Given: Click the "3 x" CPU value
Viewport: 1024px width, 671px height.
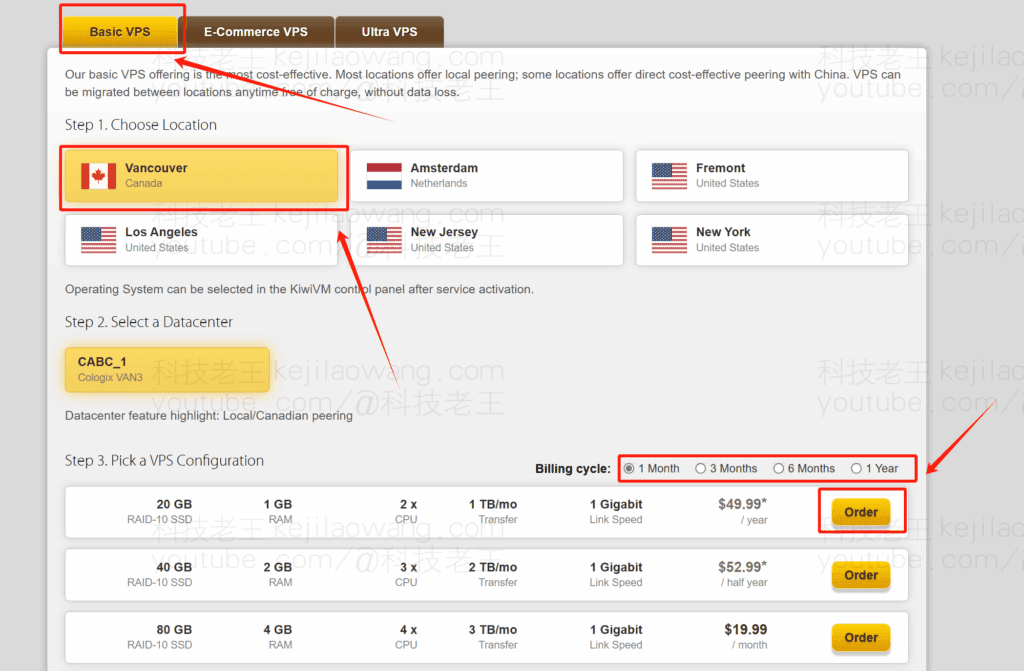Looking at the screenshot, I should point(409,567).
